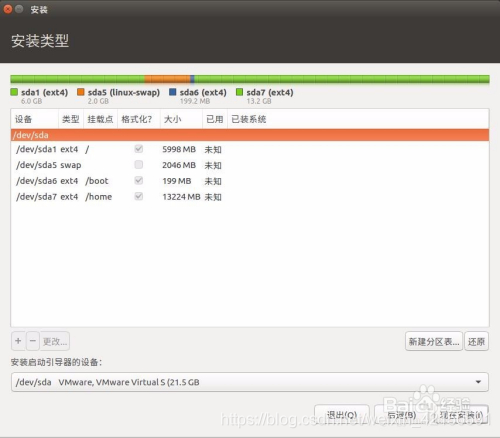Click the sda5 (linux-swap) legend label

(x=124, y=92)
